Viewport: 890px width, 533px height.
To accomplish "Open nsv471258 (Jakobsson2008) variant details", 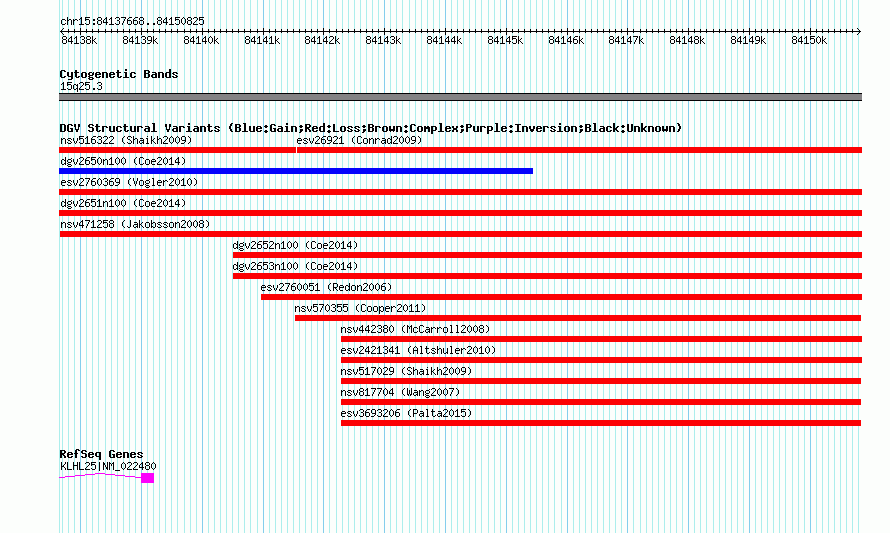I will point(135,224).
